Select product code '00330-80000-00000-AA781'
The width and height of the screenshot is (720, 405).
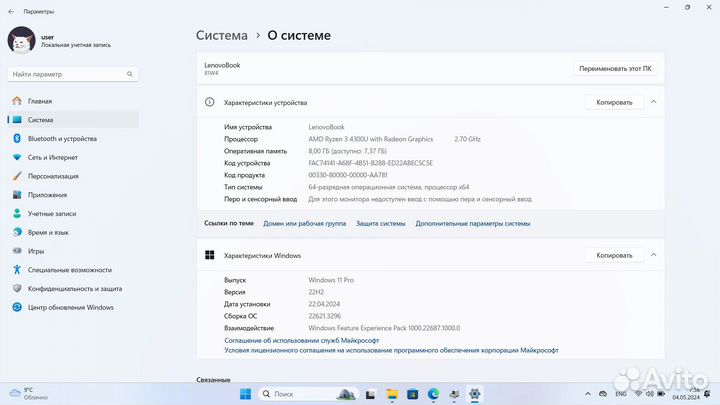(x=348, y=175)
